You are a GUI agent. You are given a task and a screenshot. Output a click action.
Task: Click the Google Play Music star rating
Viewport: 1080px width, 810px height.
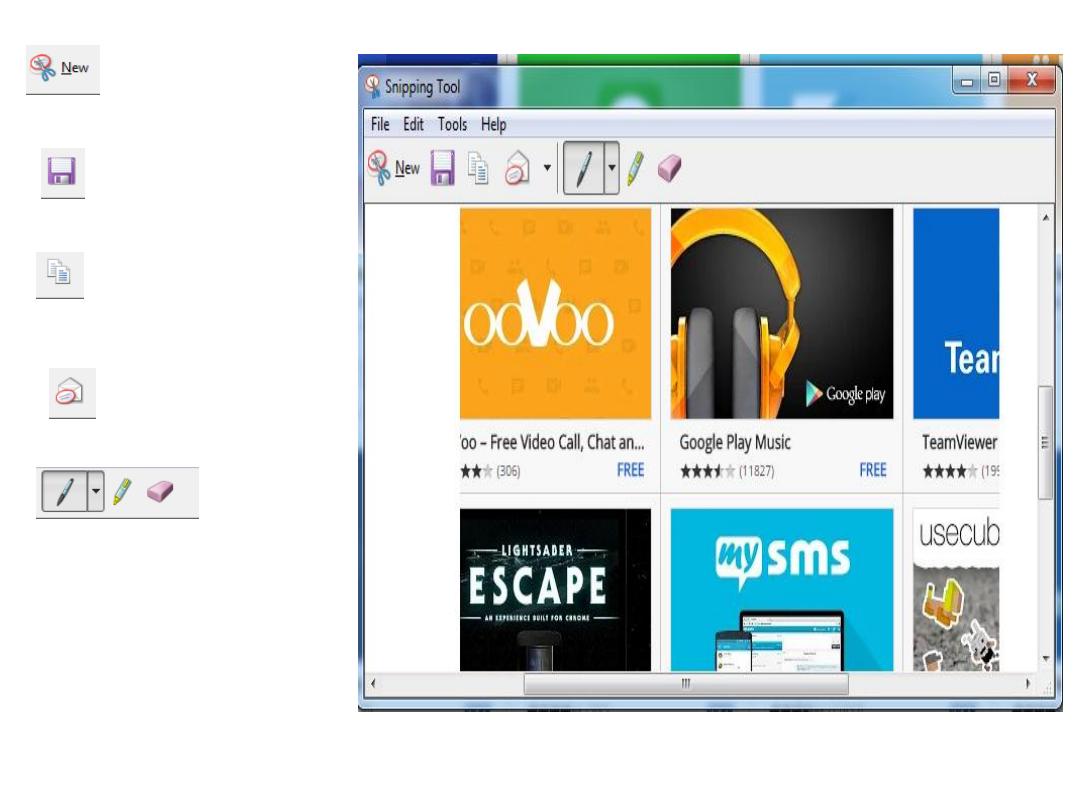pyautogui.click(x=707, y=471)
